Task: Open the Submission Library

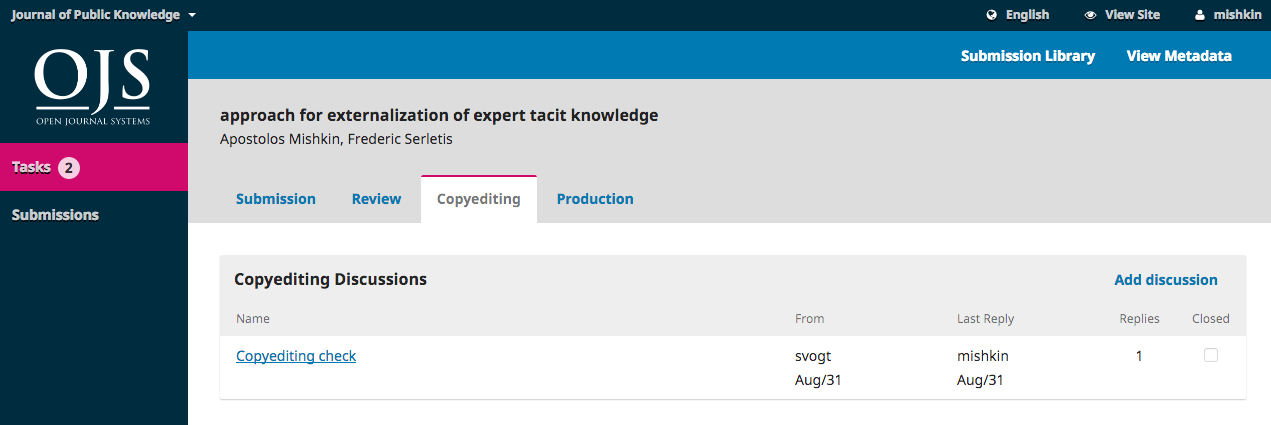Action: 1028,56
